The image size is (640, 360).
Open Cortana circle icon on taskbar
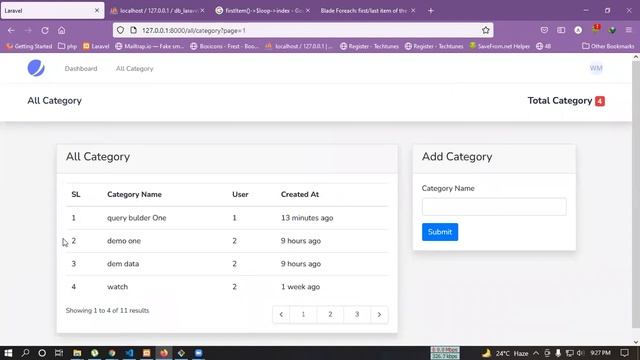tap(42, 353)
